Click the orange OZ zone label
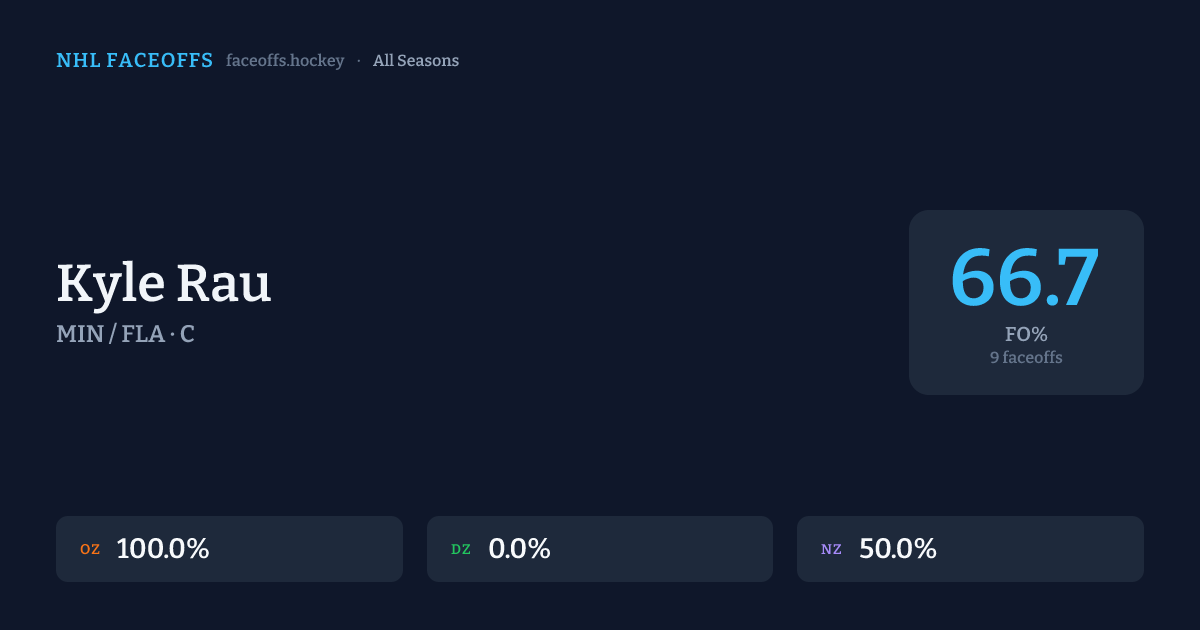 pyautogui.click(x=90, y=549)
